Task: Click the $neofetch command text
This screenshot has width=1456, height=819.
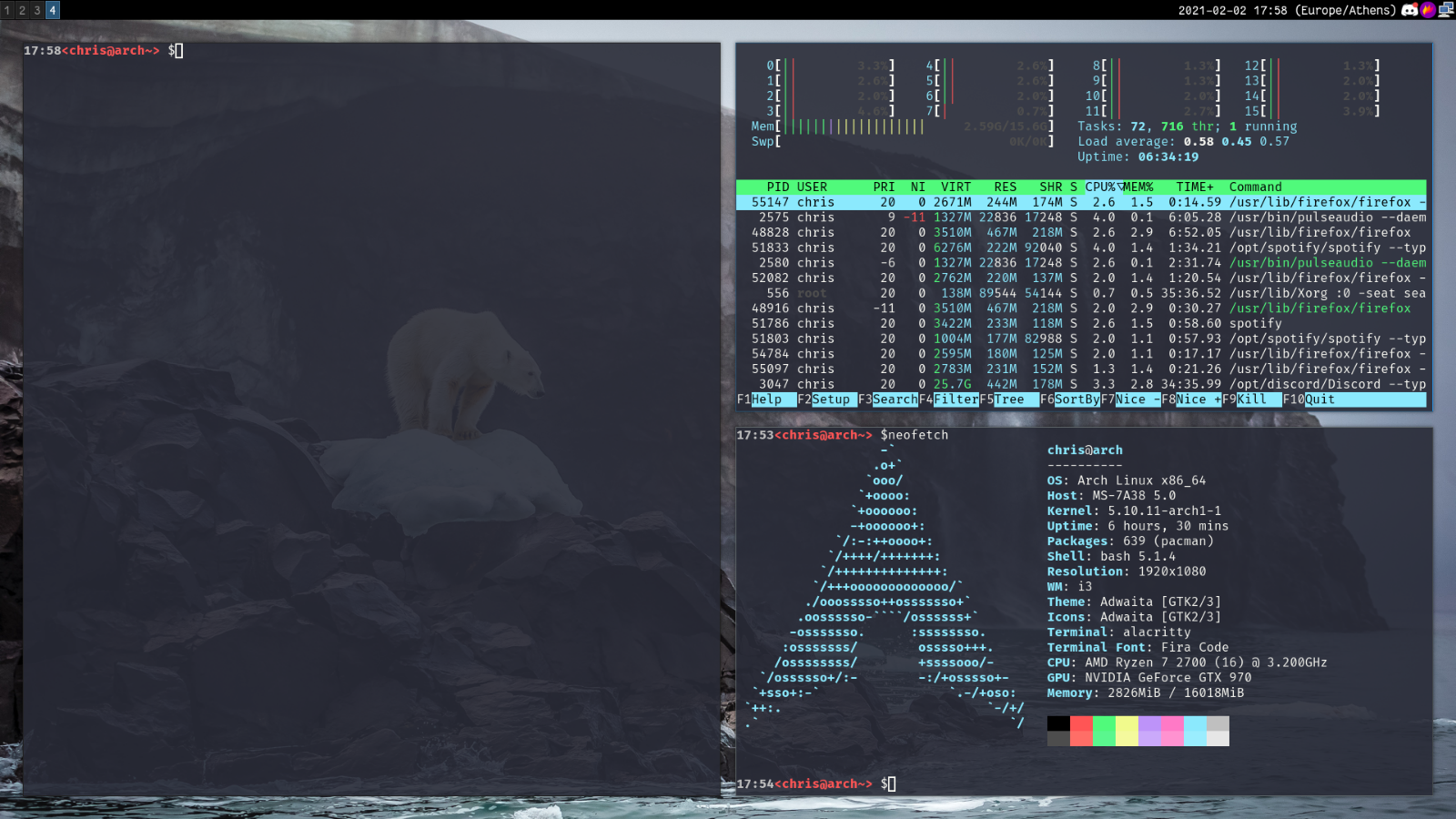Action: [915, 435]
